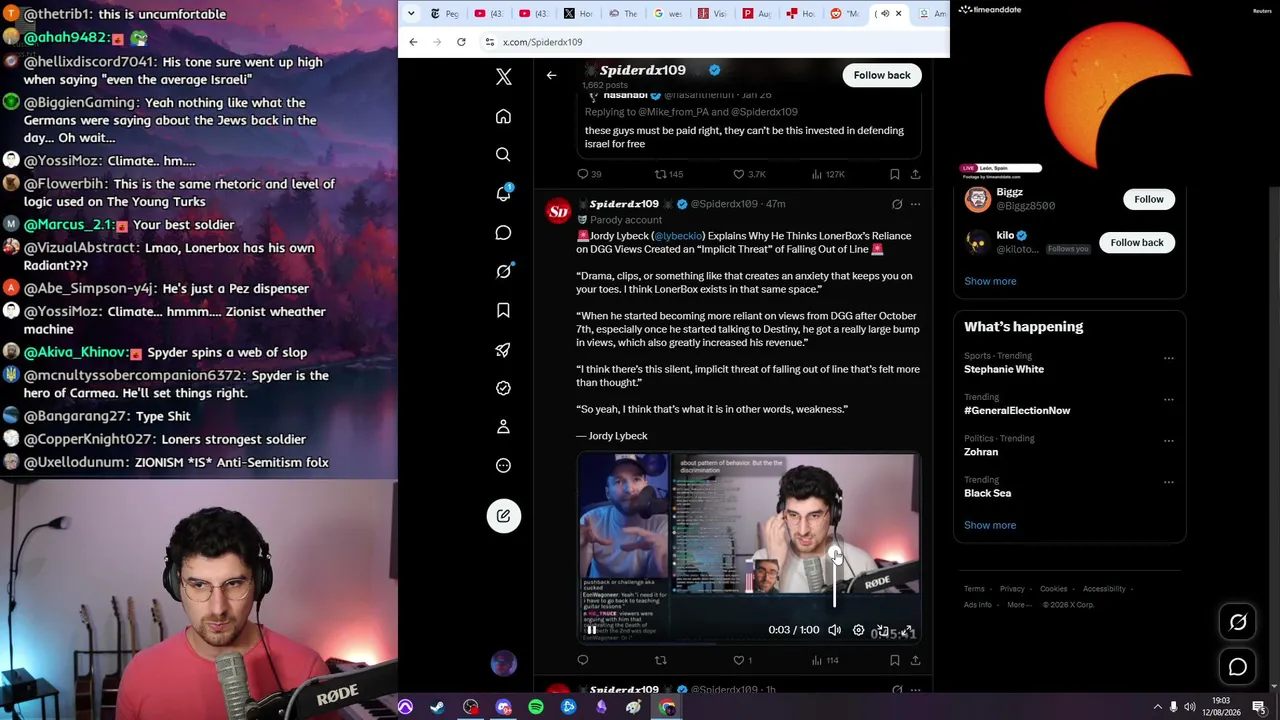Screen dimensions: 1280x720
Task: Open Notifications bell in X sidebar
Action: 503,193
